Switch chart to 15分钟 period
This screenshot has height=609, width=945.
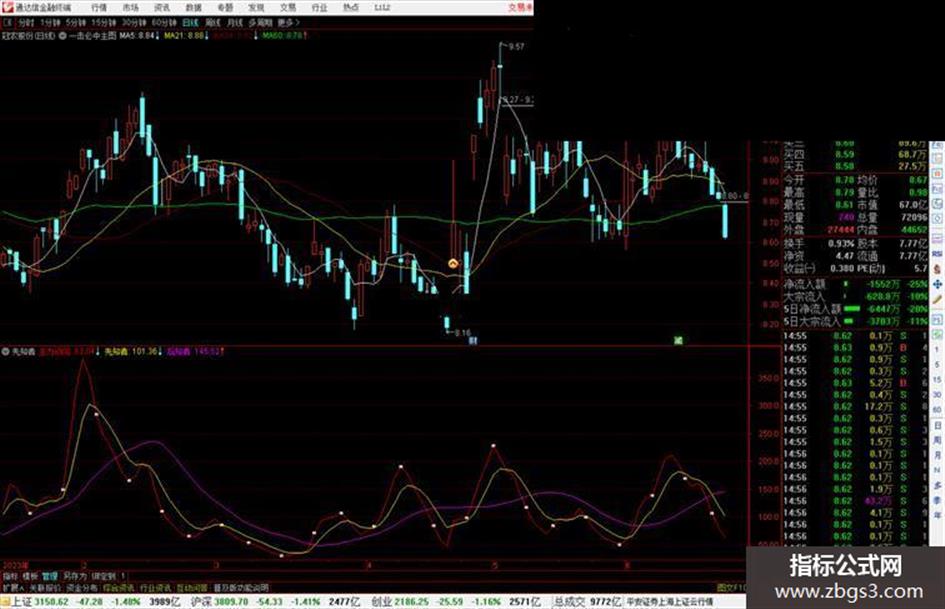point(104,23)
